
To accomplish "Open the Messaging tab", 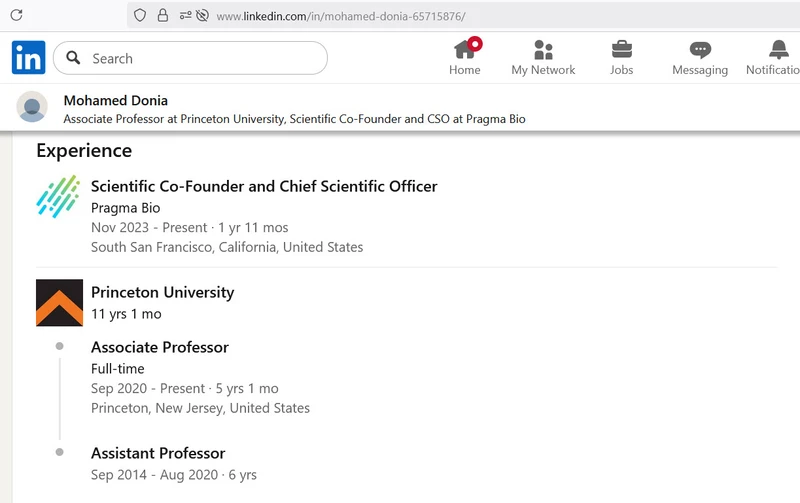I will (700, 57).
